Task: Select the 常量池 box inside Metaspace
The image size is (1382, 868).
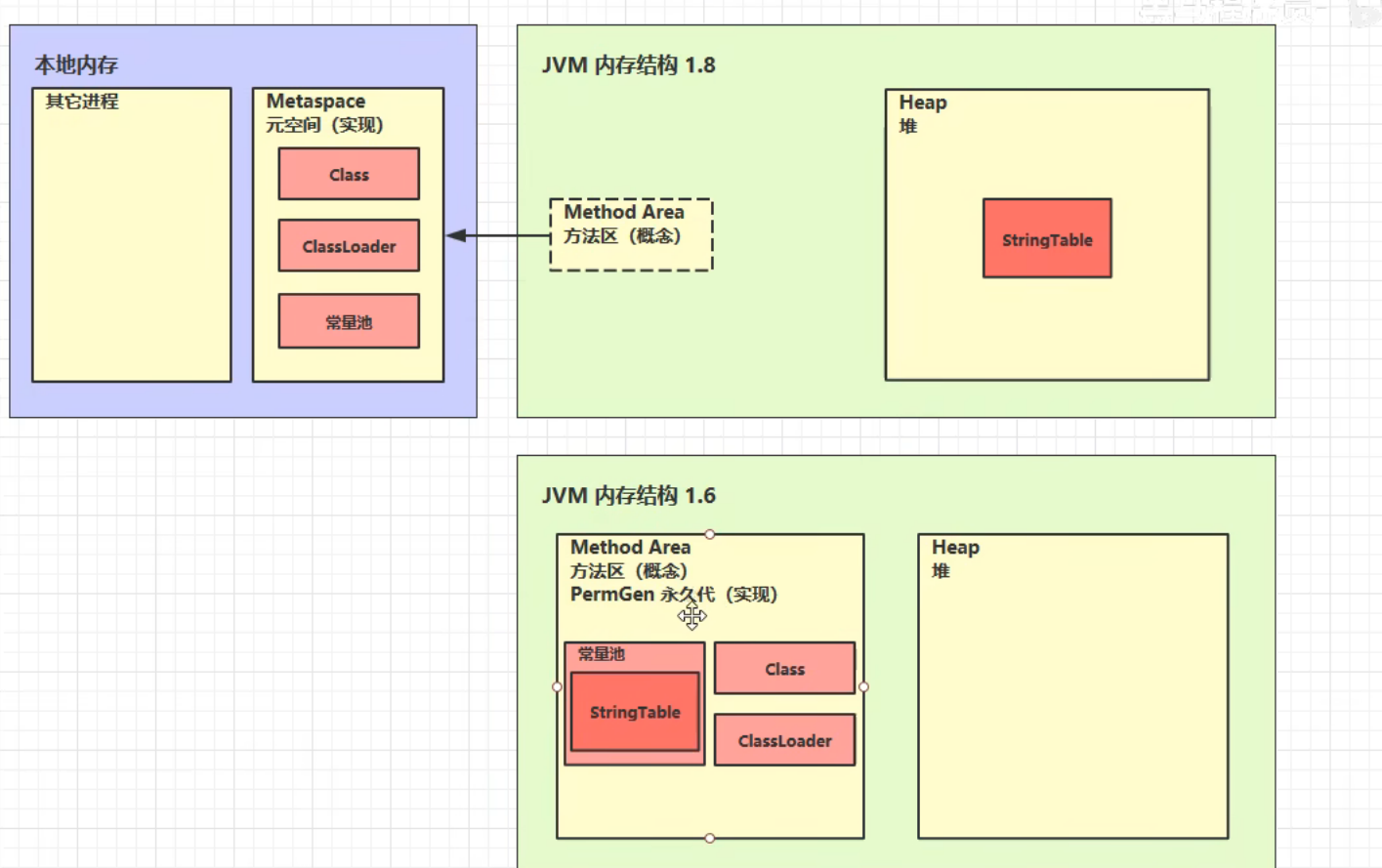Action: [x=349, y=321]
